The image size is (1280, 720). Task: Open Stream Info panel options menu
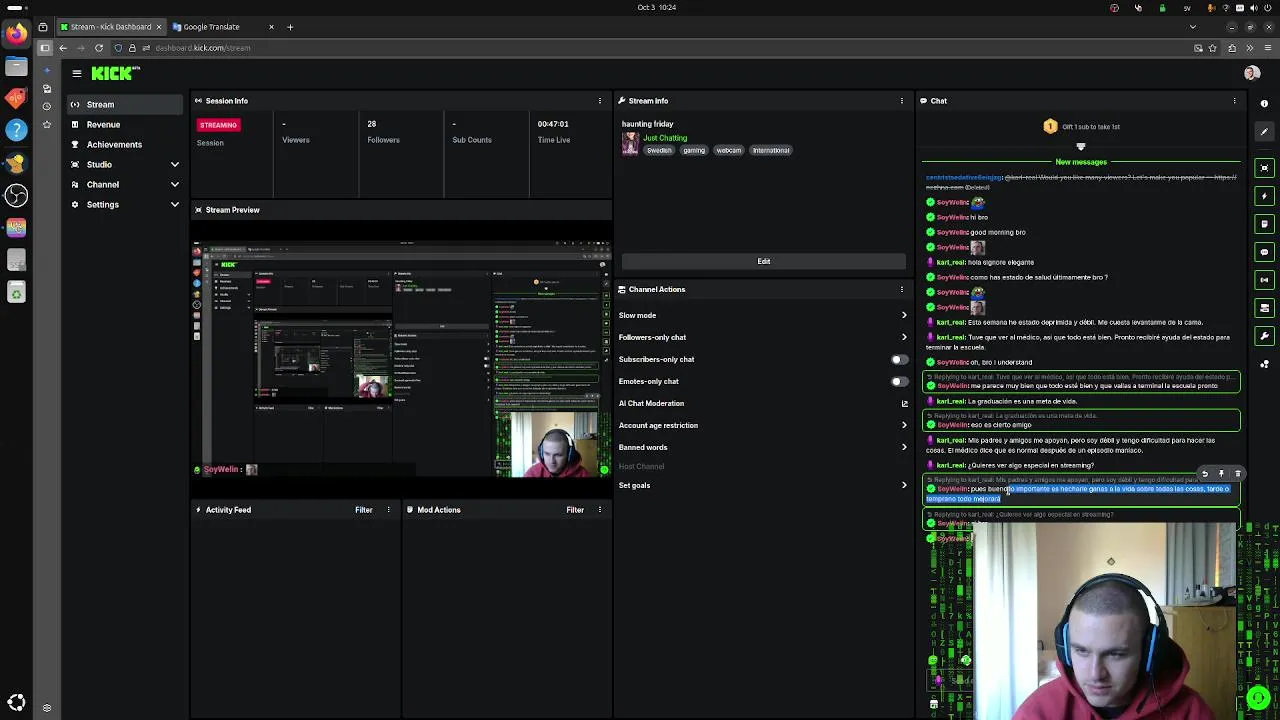901,101
